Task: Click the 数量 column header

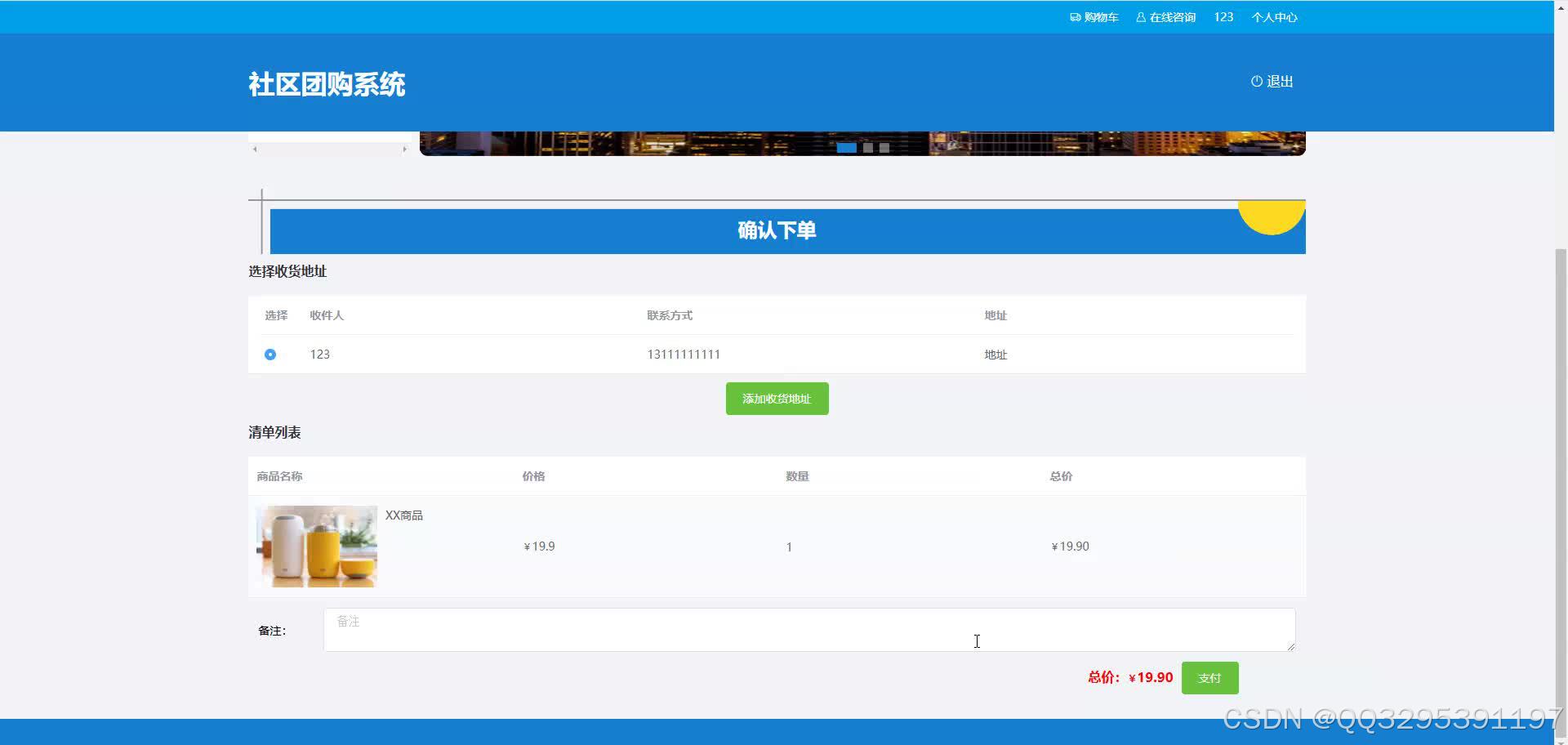Action: pos(797,476)
